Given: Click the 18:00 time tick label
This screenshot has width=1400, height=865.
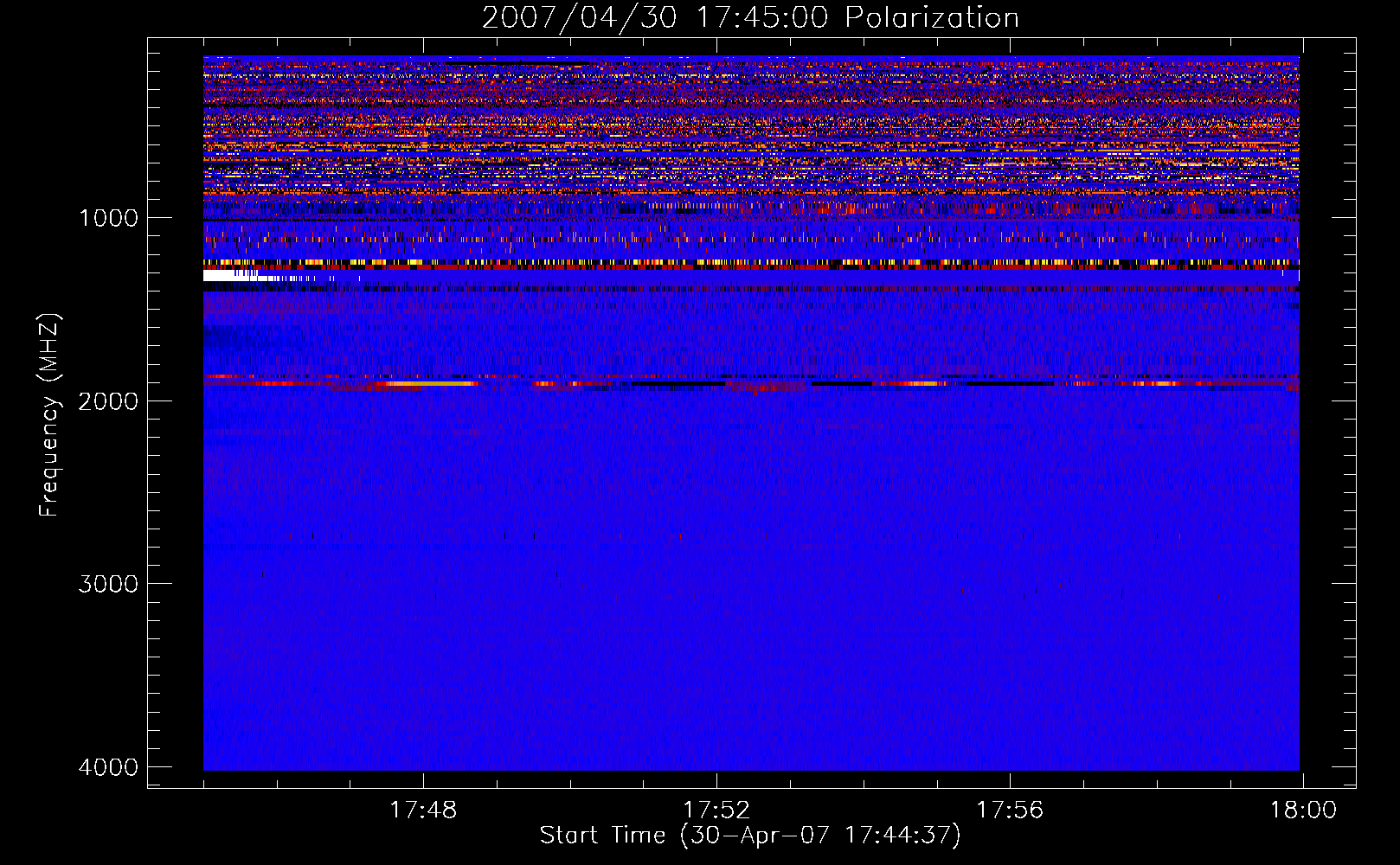Looking at the screenshot, I should 1303,811.
